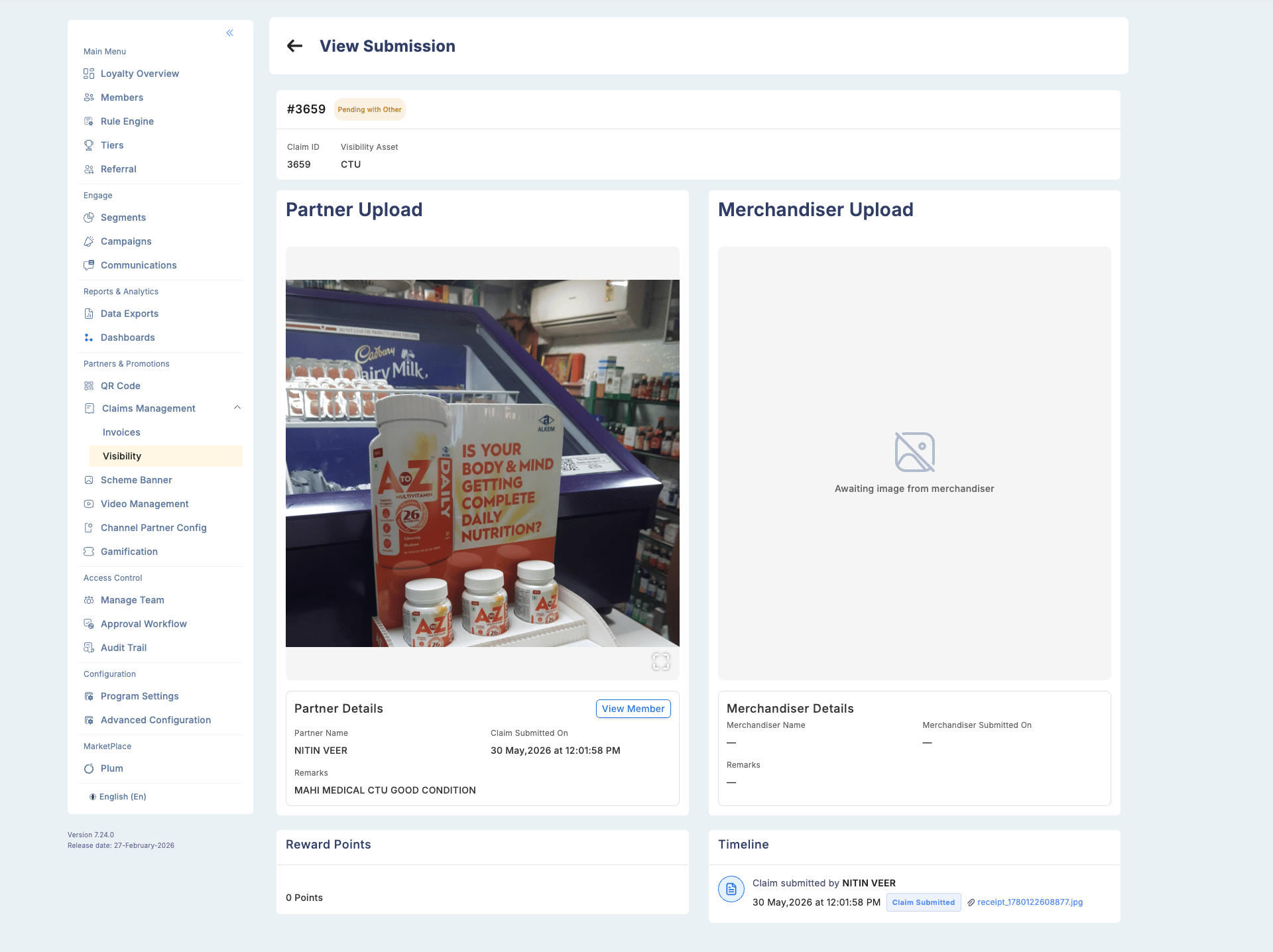Click the Advanced Configuration icon
This screenshot has height=952, width=1273.
pyautogui.click(x=89, y=720)
